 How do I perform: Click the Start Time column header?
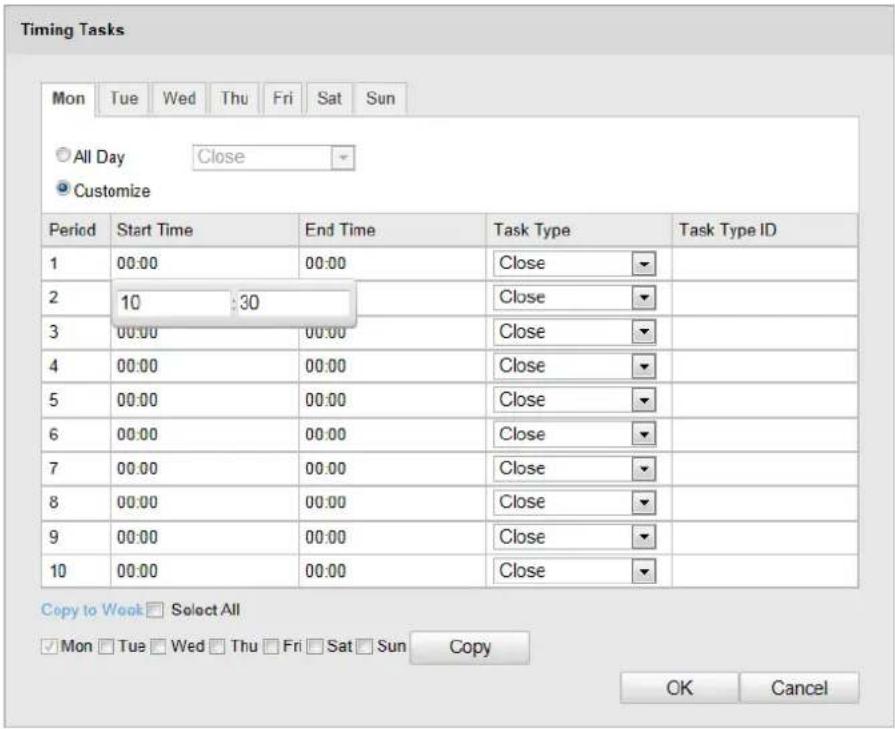pos(204,230)
